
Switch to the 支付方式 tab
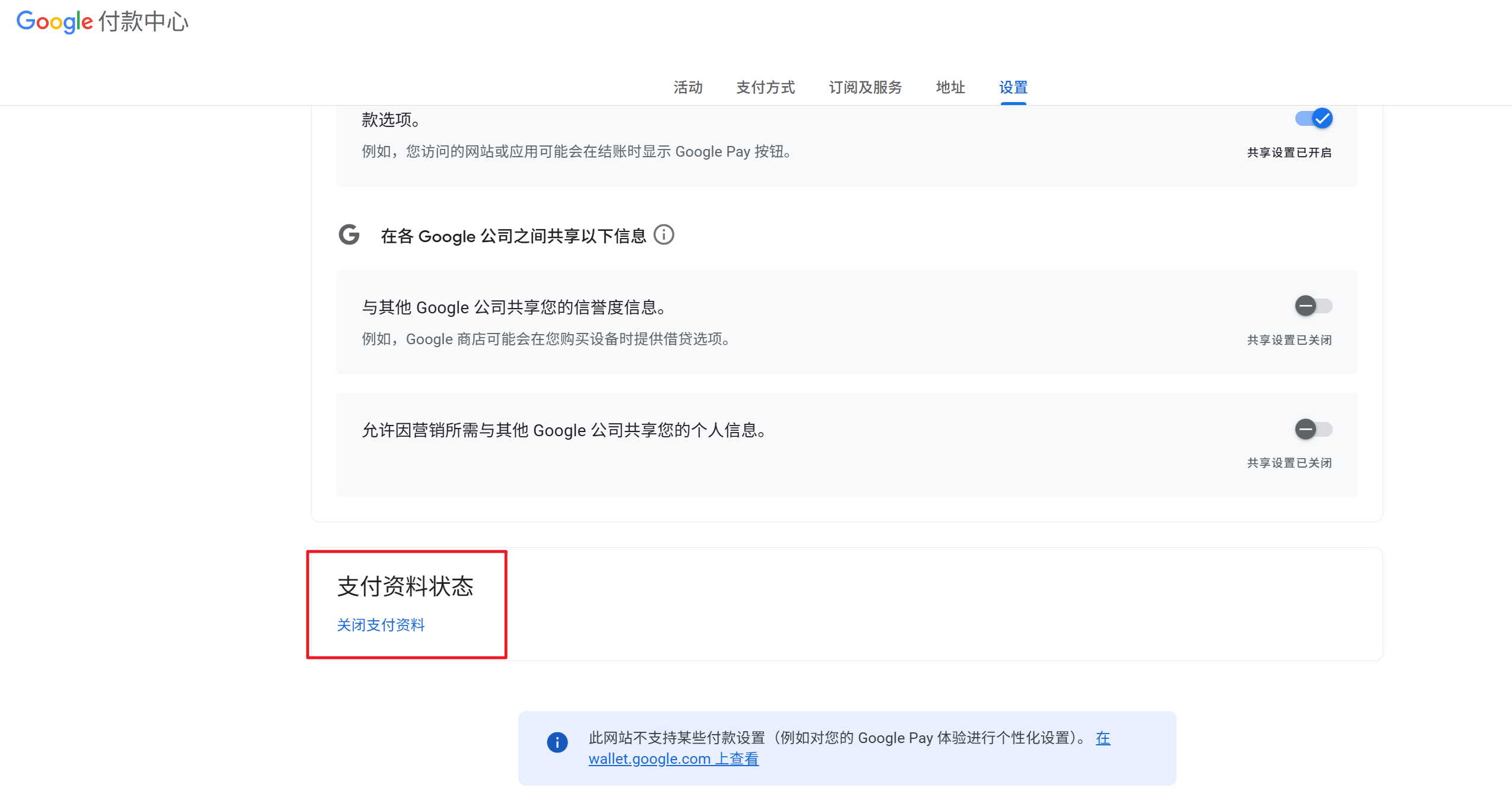click(x=766, y=88)
